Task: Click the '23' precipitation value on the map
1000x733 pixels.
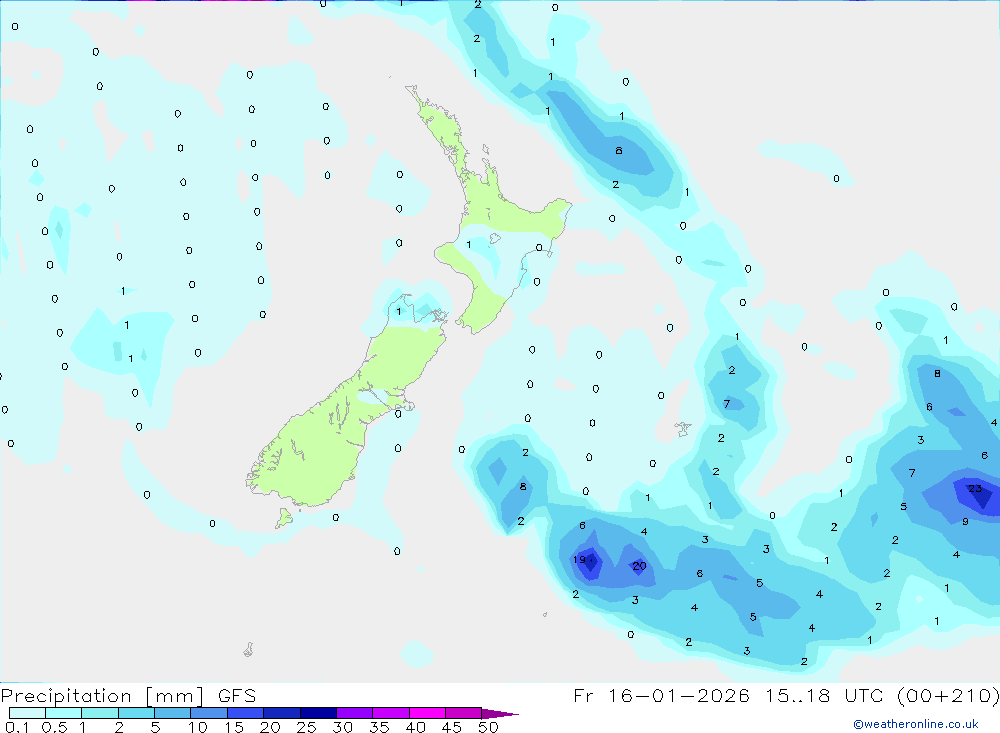Action: click(975, 489)
